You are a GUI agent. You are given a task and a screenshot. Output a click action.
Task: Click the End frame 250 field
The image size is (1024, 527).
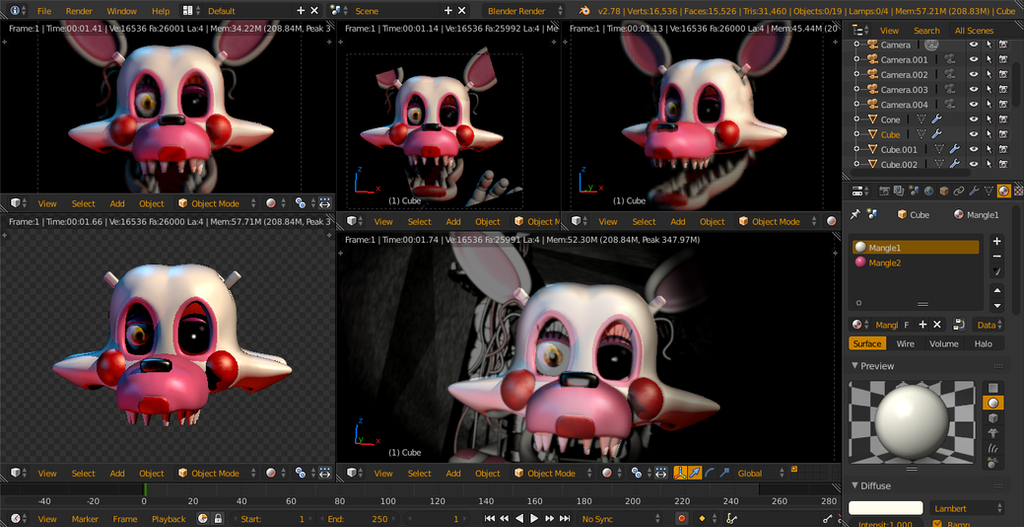[x=359, y=519]
